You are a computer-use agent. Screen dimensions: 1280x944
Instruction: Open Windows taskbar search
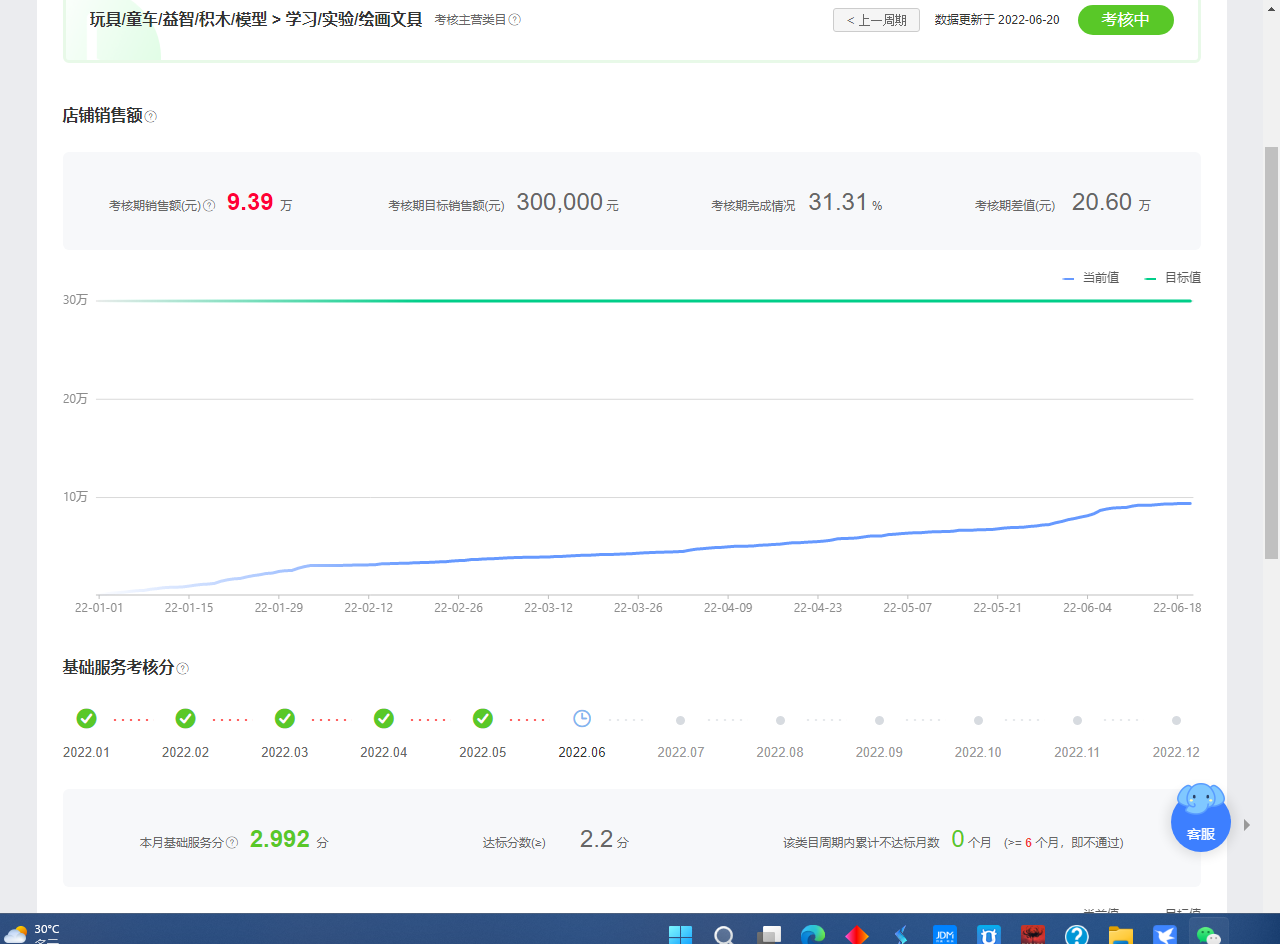725,935
